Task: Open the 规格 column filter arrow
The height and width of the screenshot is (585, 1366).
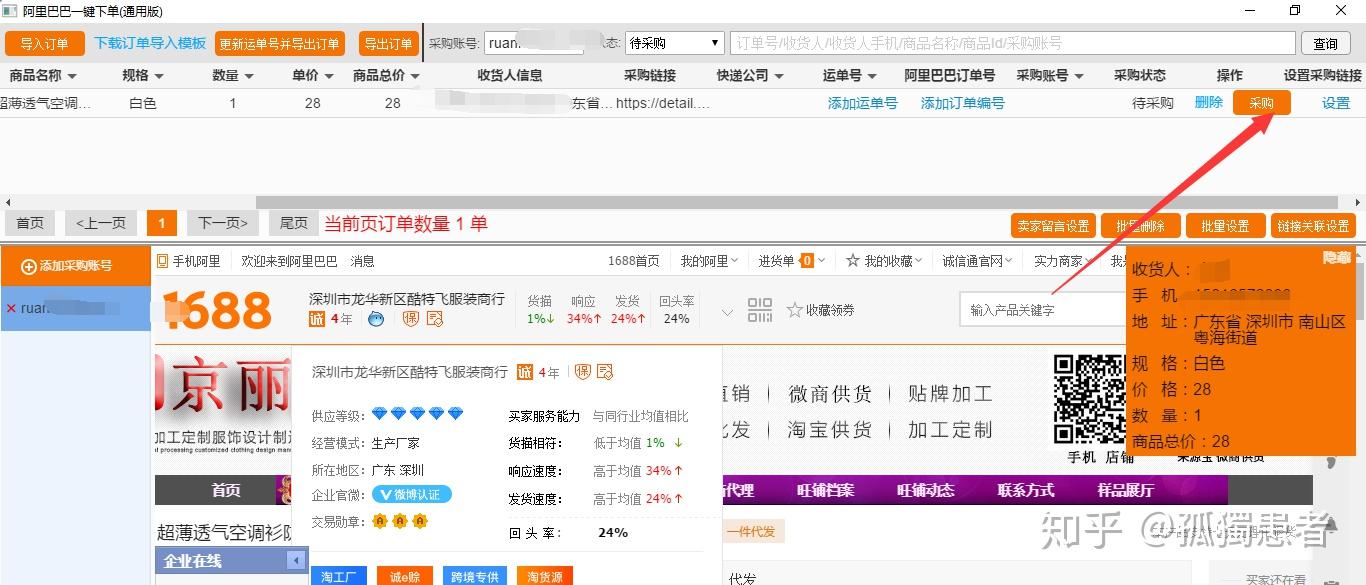Action: point(158,76)
